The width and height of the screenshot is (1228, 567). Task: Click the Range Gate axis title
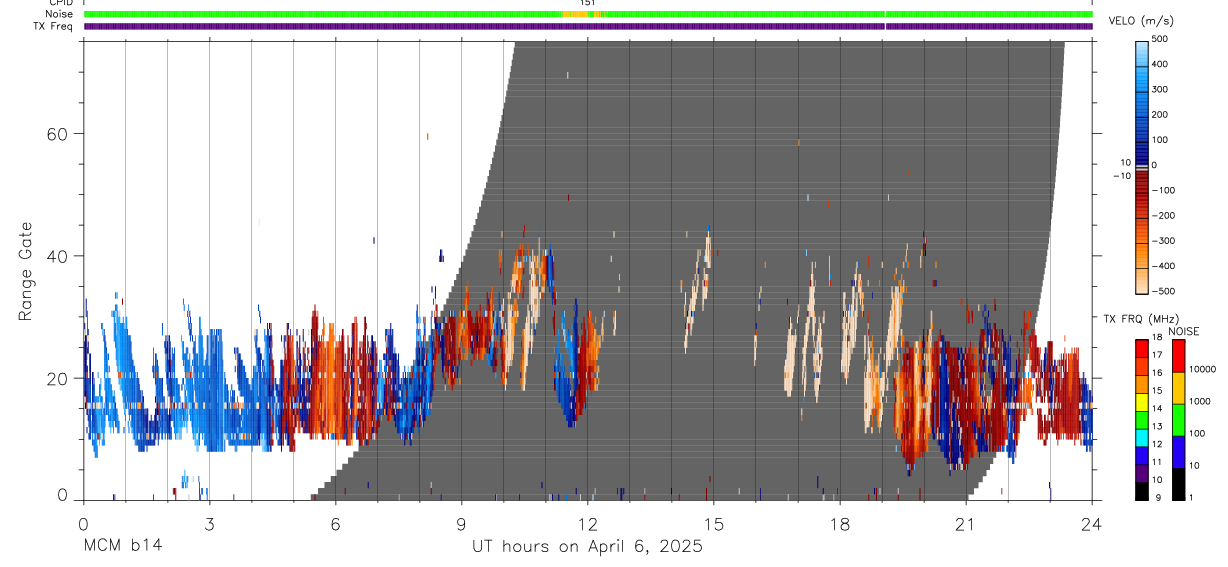click(x=26, y=272)
